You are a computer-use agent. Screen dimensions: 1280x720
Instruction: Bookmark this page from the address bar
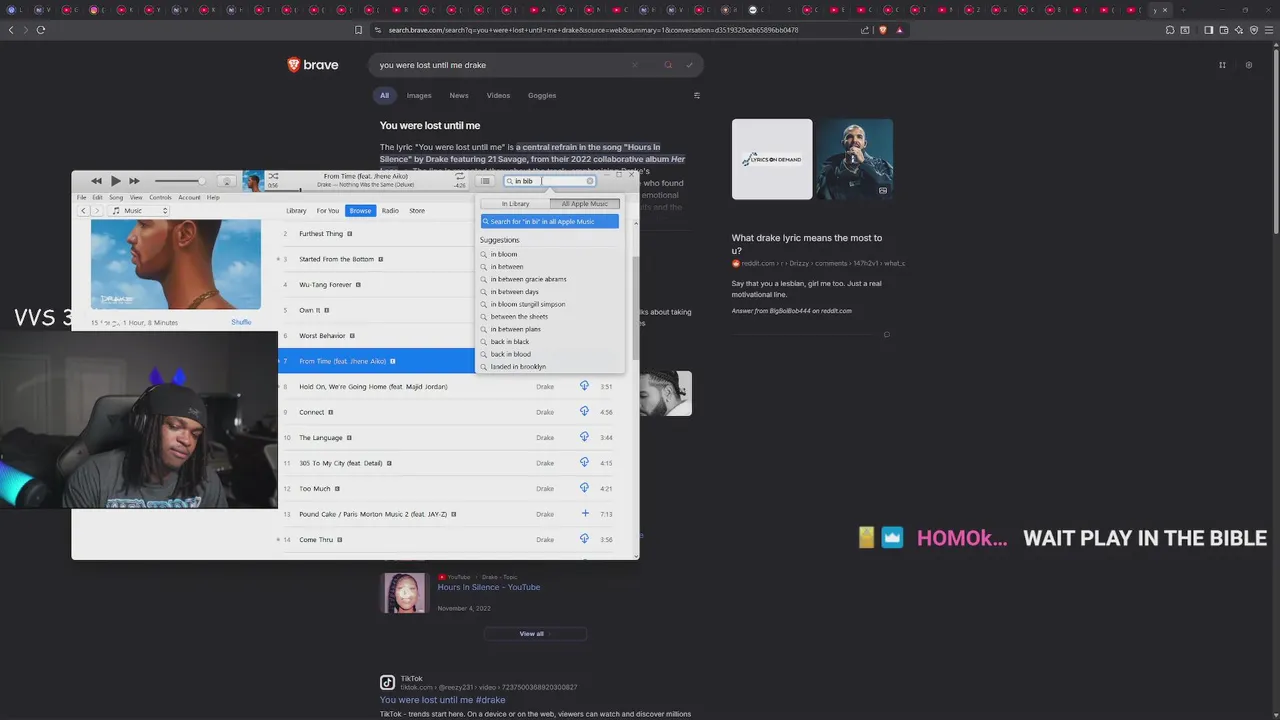coord(359,30)
